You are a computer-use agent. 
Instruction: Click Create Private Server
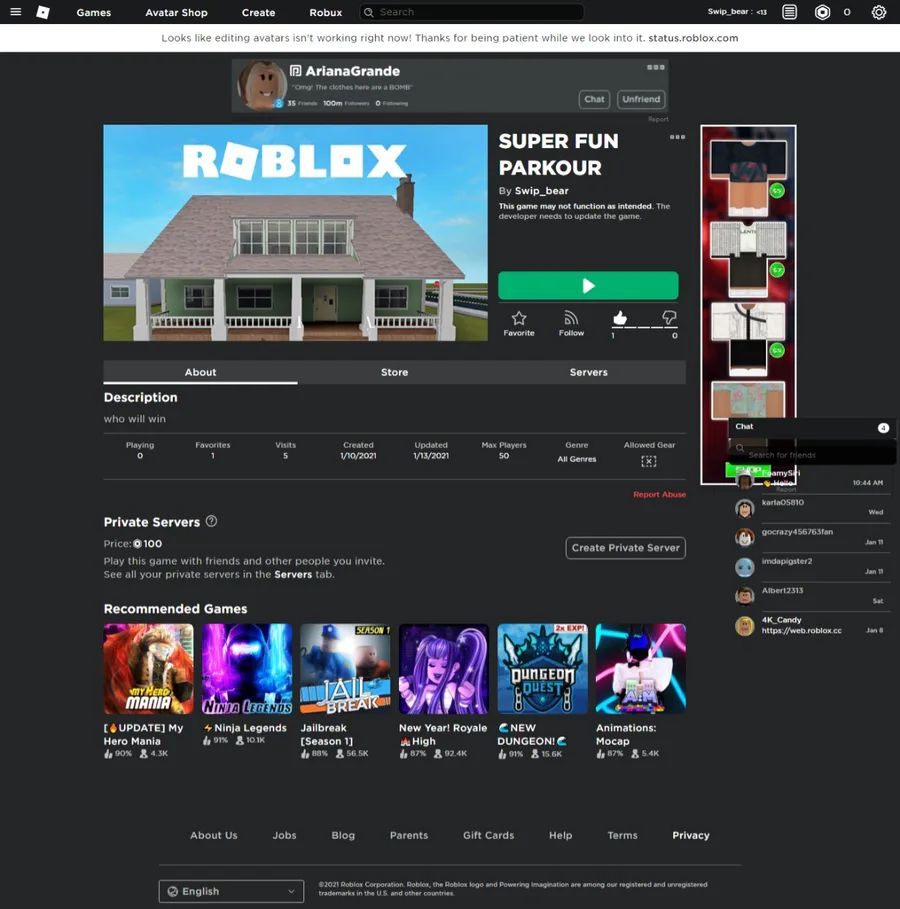pos(626,548)
